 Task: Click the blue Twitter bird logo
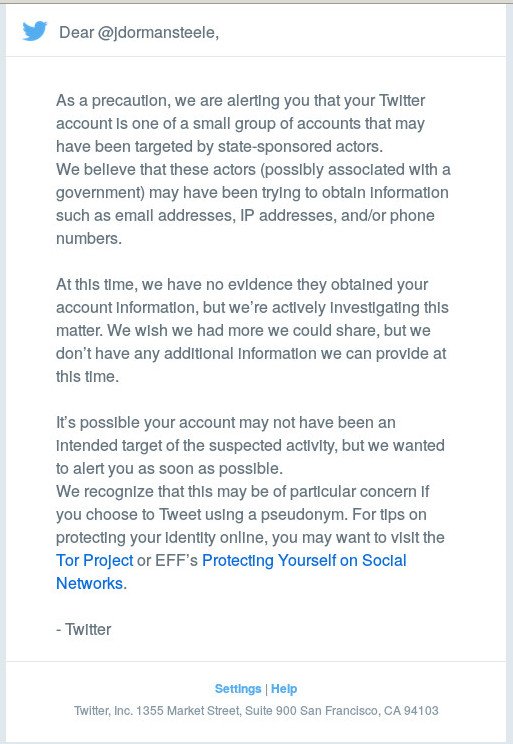pyautogui.click(x=35, y=31)
